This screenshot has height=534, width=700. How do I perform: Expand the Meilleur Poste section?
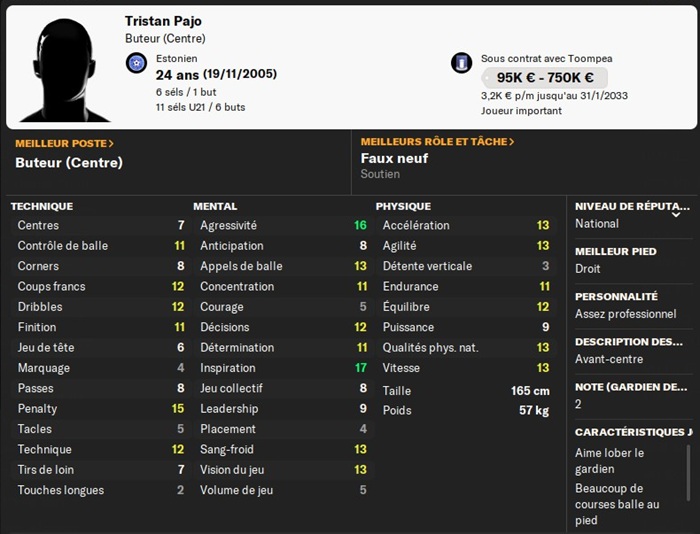[64, 143]
